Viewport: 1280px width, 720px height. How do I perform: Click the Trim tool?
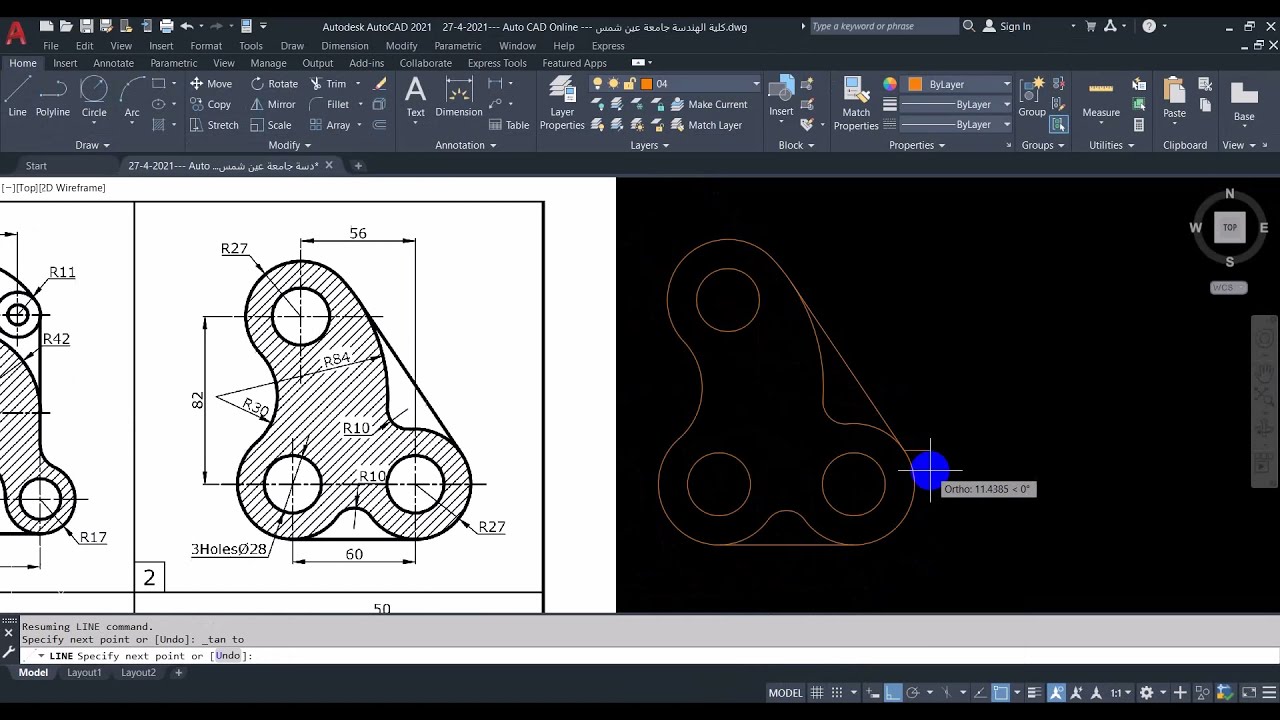click(x=328, y=84)
